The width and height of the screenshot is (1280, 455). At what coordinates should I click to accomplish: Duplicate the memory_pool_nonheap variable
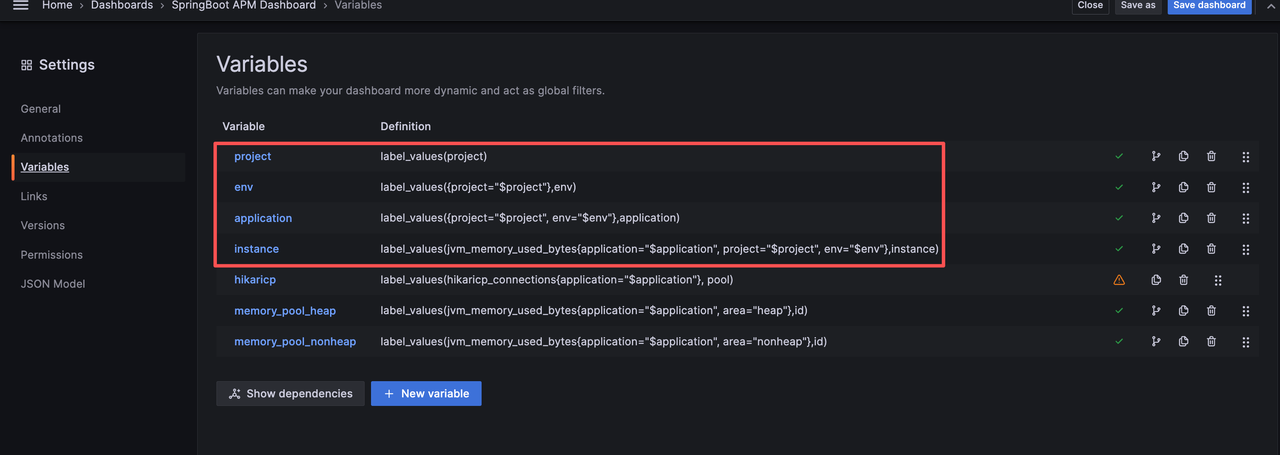[1183, 342]
